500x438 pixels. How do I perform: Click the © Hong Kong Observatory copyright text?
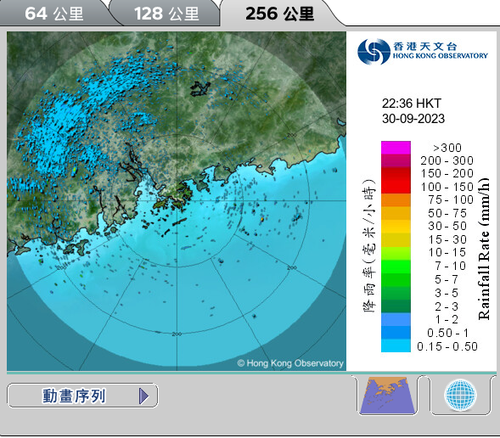[290, 363]
